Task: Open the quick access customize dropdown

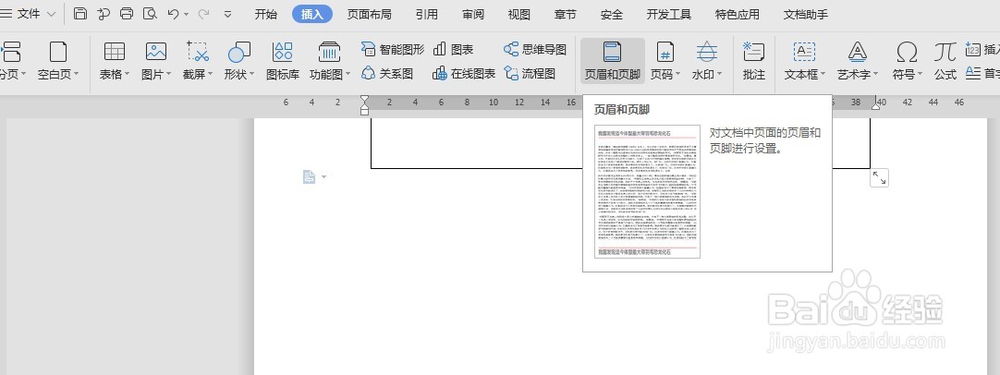Action: (228, 14)
